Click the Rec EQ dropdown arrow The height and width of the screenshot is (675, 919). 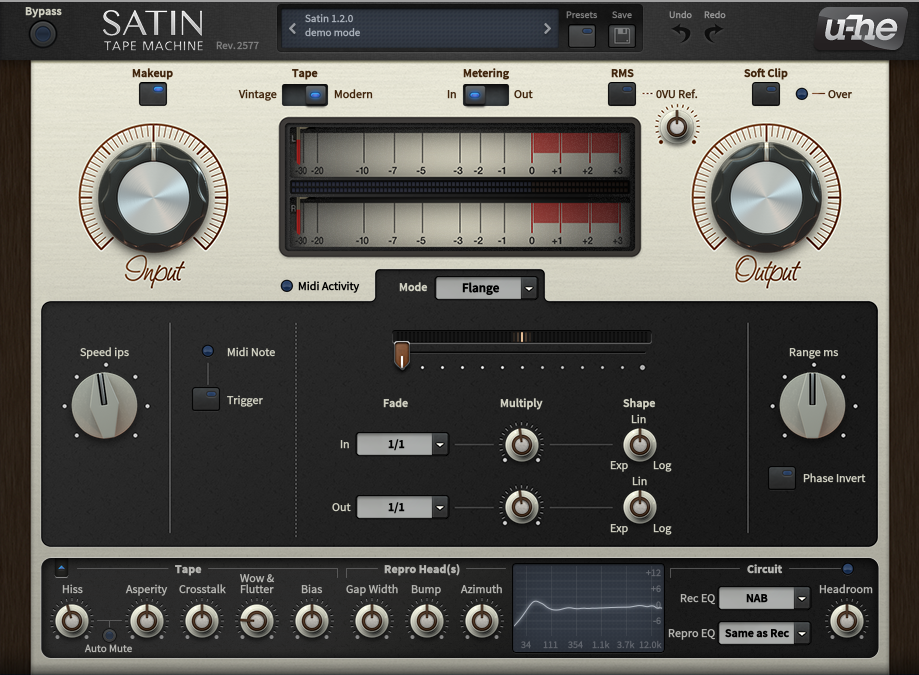pyautogui.click(x=802, y=598)
